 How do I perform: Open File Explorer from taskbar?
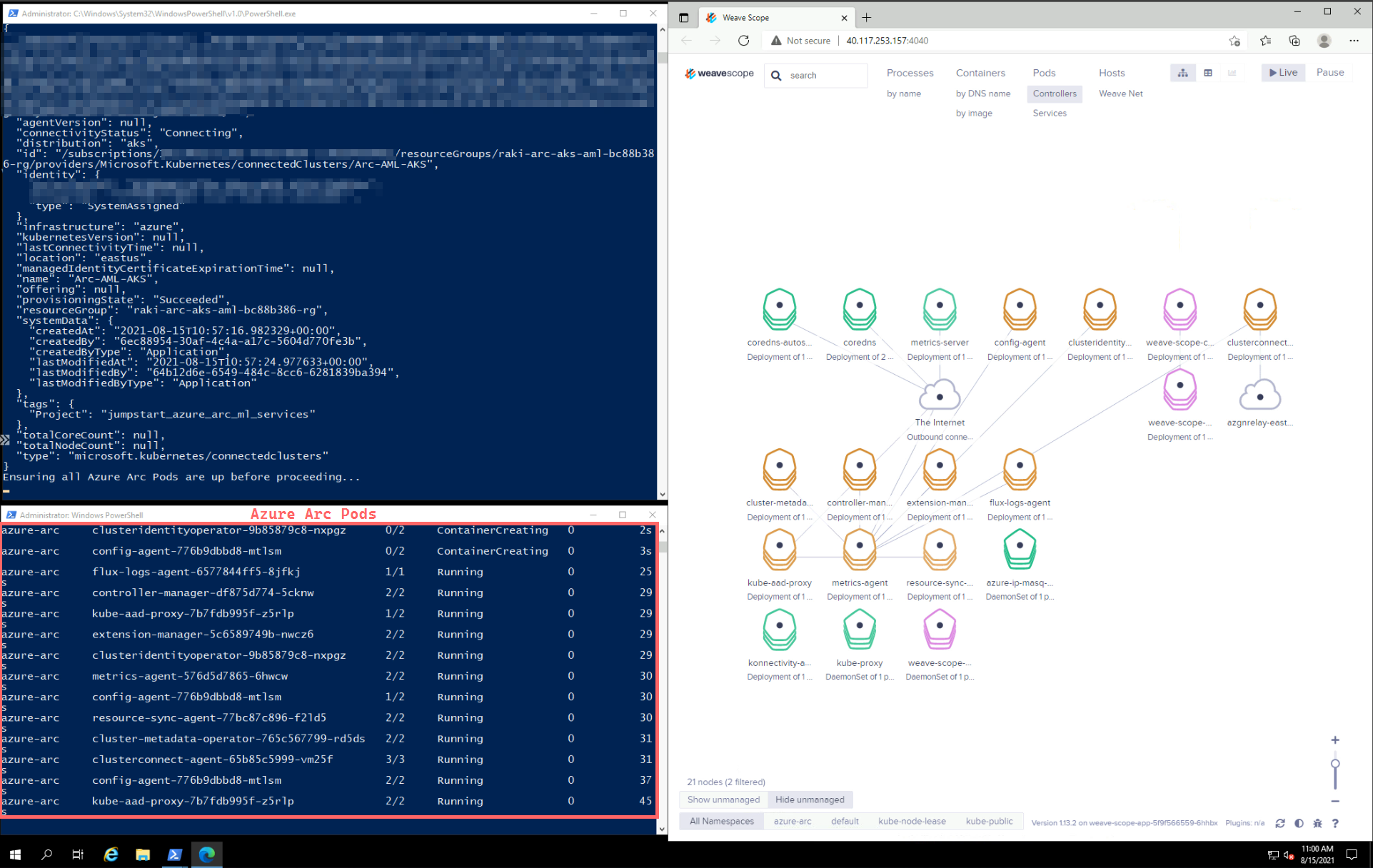coord(143,854)
